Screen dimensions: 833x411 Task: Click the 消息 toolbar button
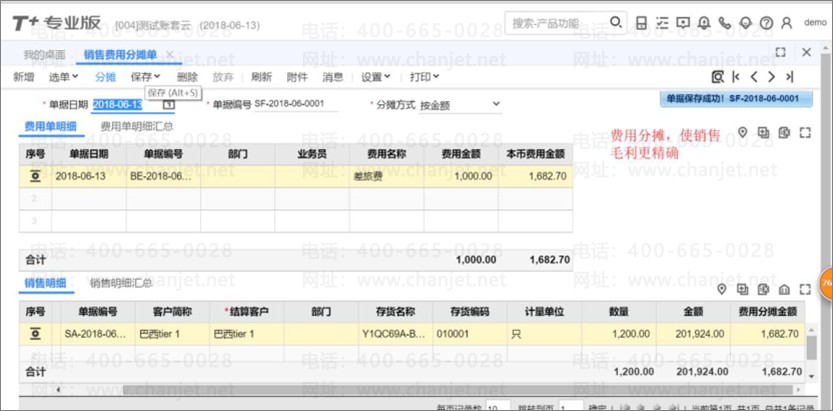pyautogui.click(x=333, y=77)
